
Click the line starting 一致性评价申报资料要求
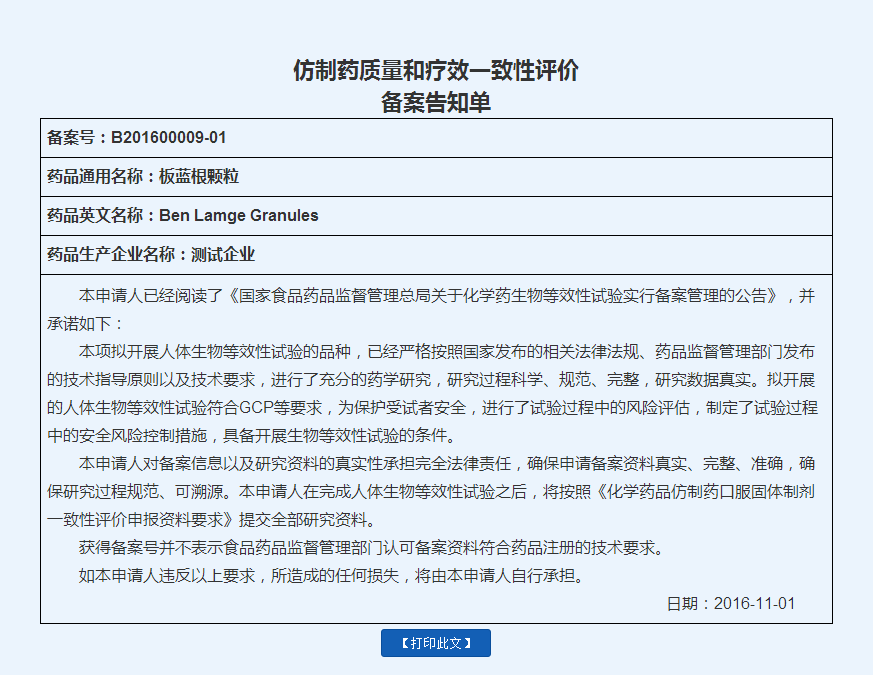212,520
